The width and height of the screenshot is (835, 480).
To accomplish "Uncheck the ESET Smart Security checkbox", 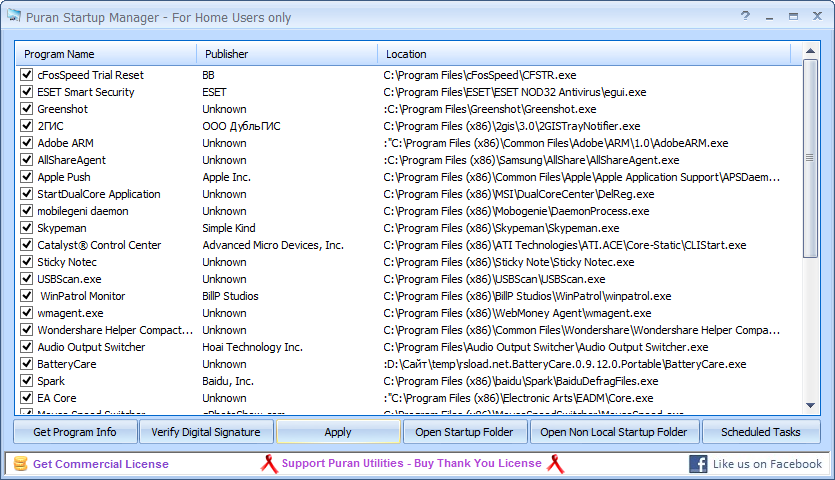I will pos(27,92).
